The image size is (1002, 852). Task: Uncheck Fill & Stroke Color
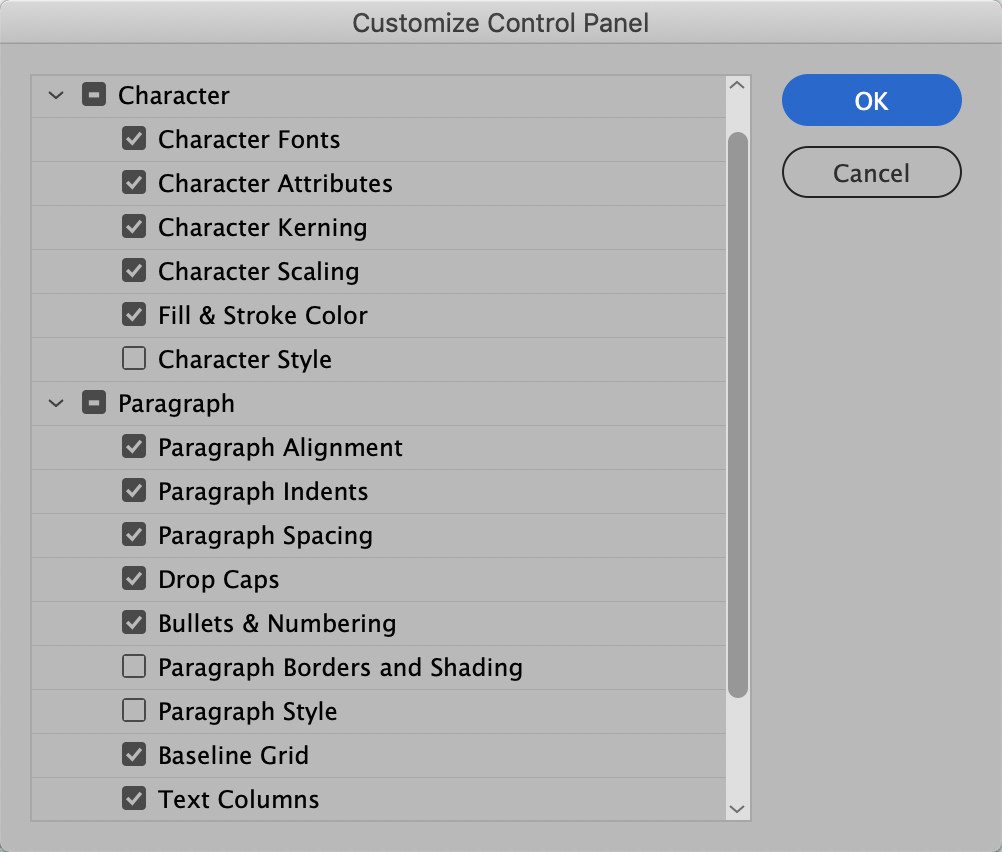point(134,315)
